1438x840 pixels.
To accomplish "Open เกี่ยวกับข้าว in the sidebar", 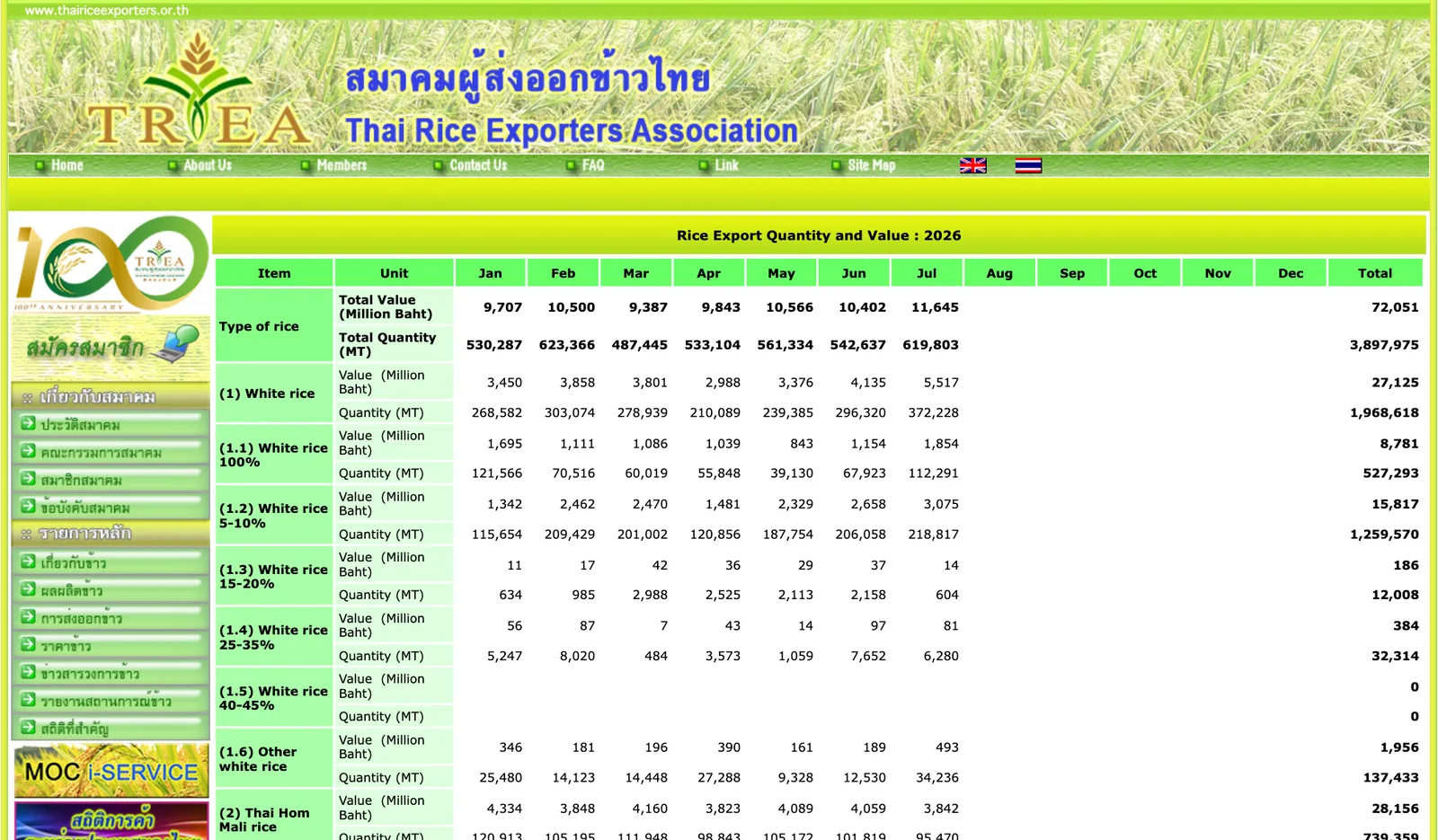I will pyautogui.click(x=111, y=562).
